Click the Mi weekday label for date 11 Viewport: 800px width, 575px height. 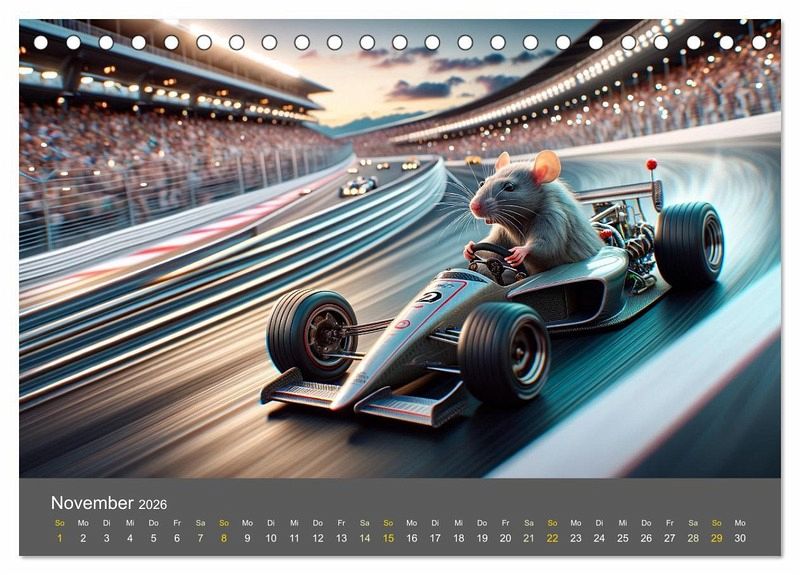(x=294, y=523)
